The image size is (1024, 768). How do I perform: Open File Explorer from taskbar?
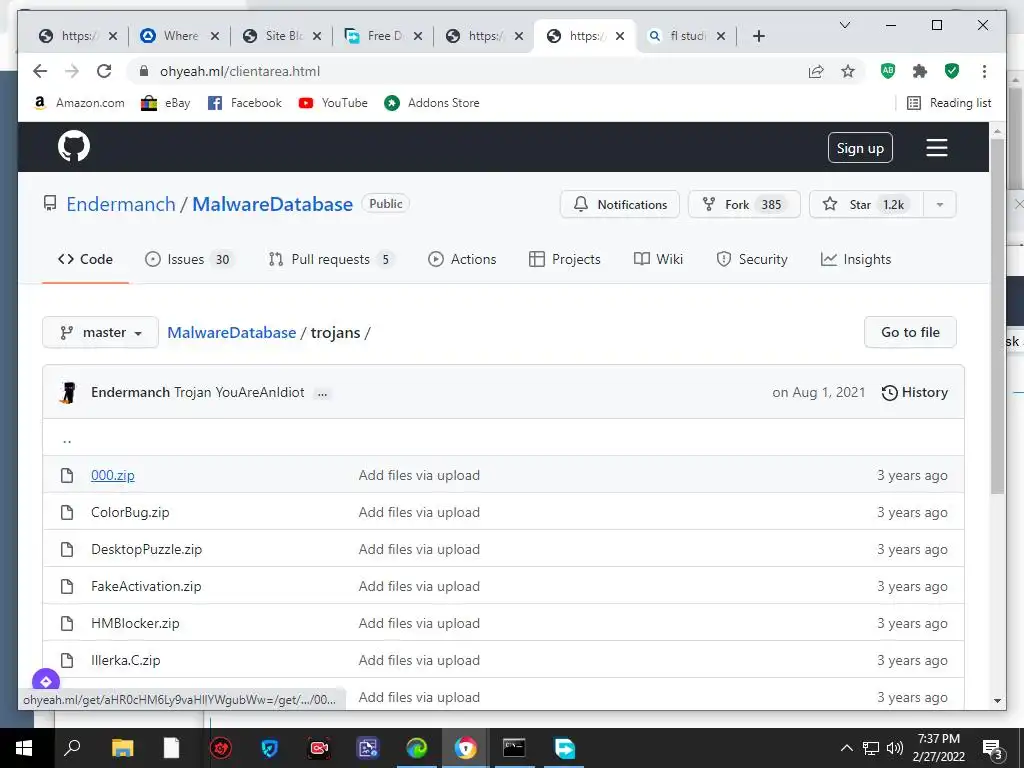tap(122, 748)
